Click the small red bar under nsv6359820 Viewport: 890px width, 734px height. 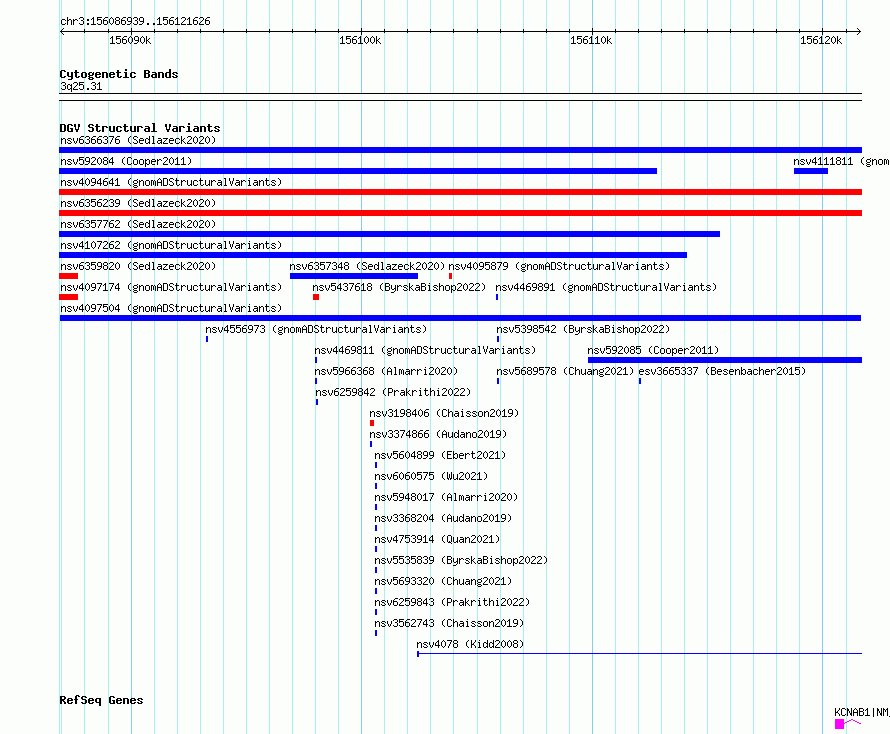click(x=69, y=276)
